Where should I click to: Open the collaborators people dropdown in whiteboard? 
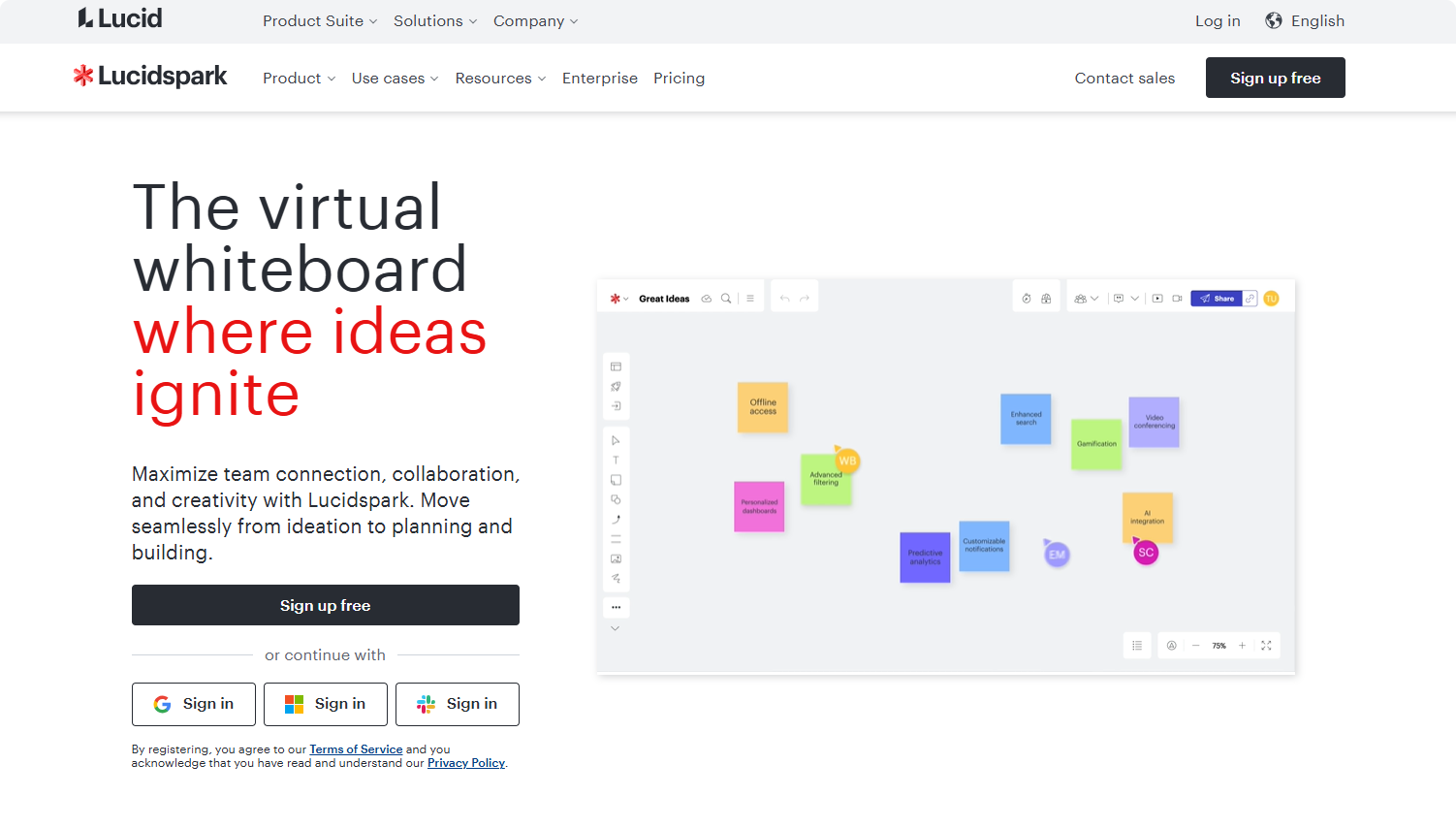click(x=1087, y=299)
